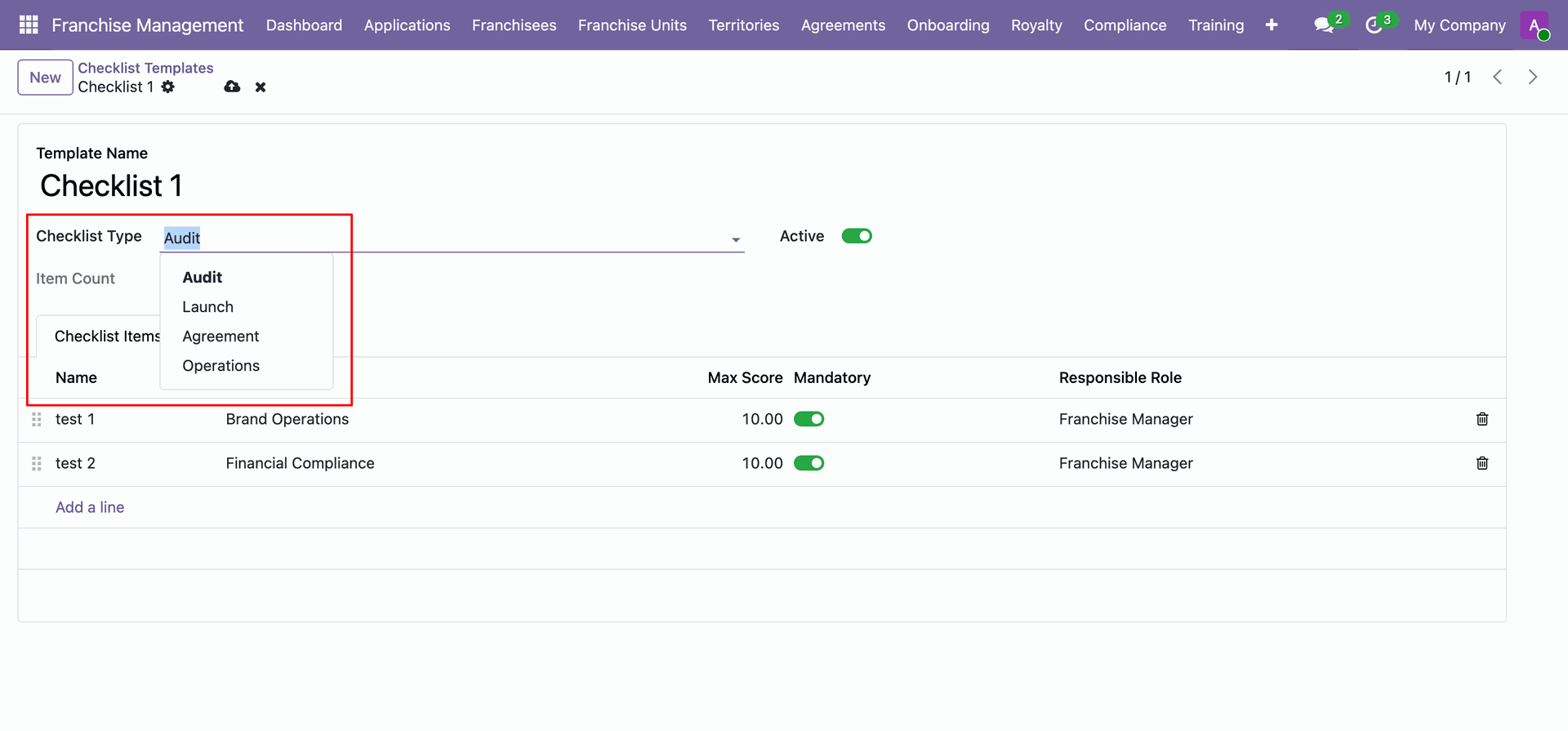Image resolution: width=1568 pixels, height=731 pixels.
Task: Go to next record arrow
Action: click(1533, 77)
